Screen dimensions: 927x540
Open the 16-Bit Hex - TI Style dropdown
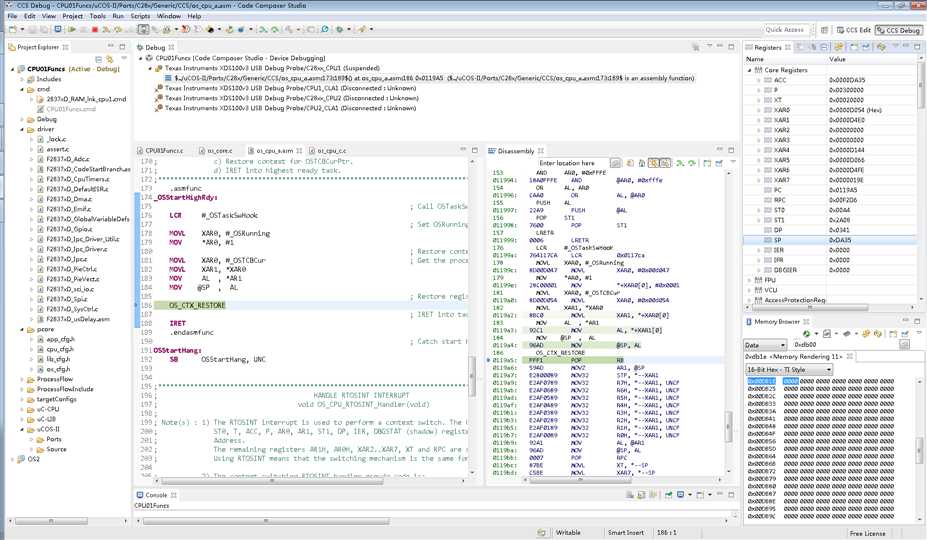789,370
